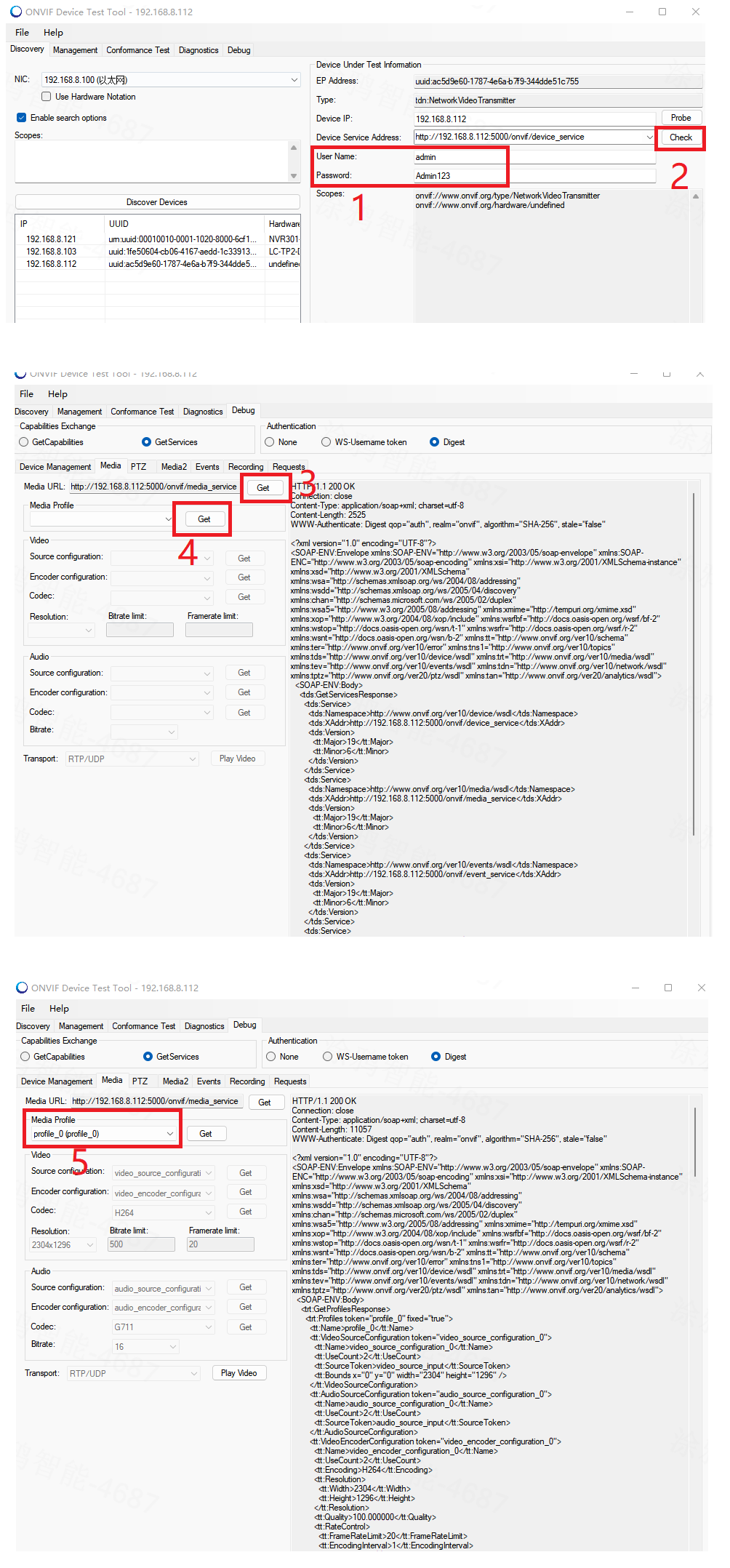Image resolution: width=730 pixels, height=1568 pixels.
Task: Click the Scopes text box under Enable search options
Action: tap(152, 161)
